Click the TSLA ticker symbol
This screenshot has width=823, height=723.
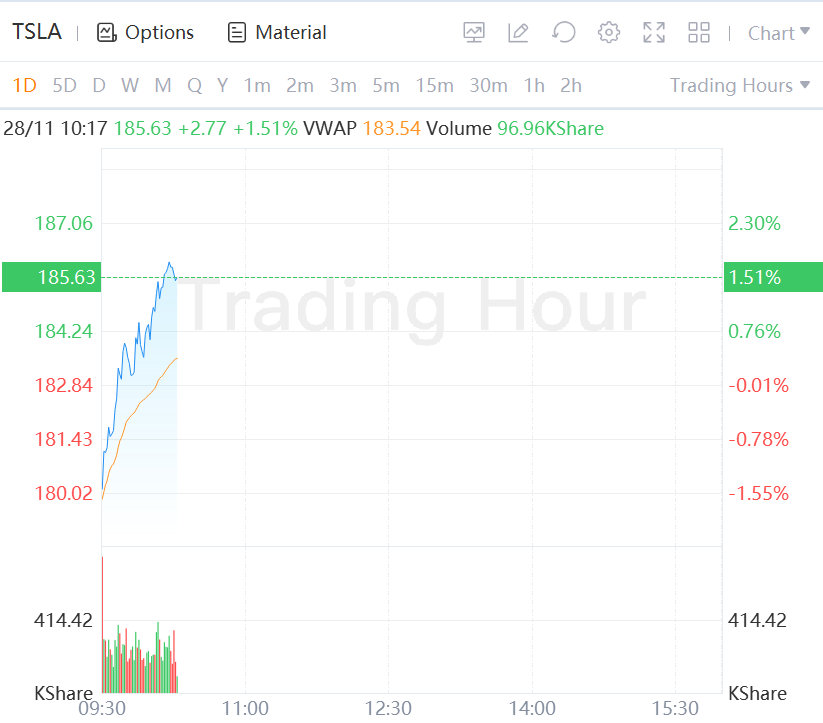37,32
